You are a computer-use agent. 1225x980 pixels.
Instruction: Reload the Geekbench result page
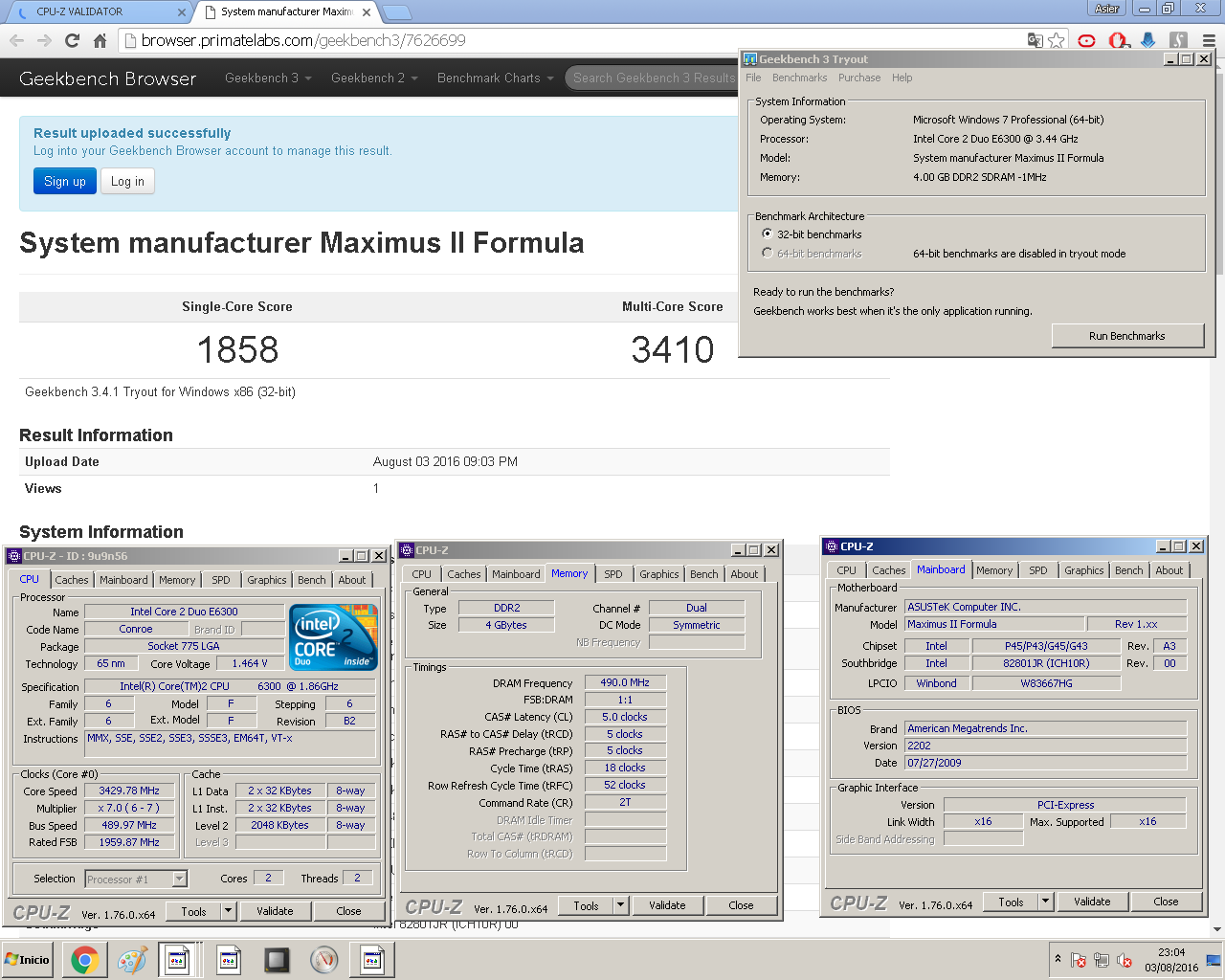click(x=72, y=40)
